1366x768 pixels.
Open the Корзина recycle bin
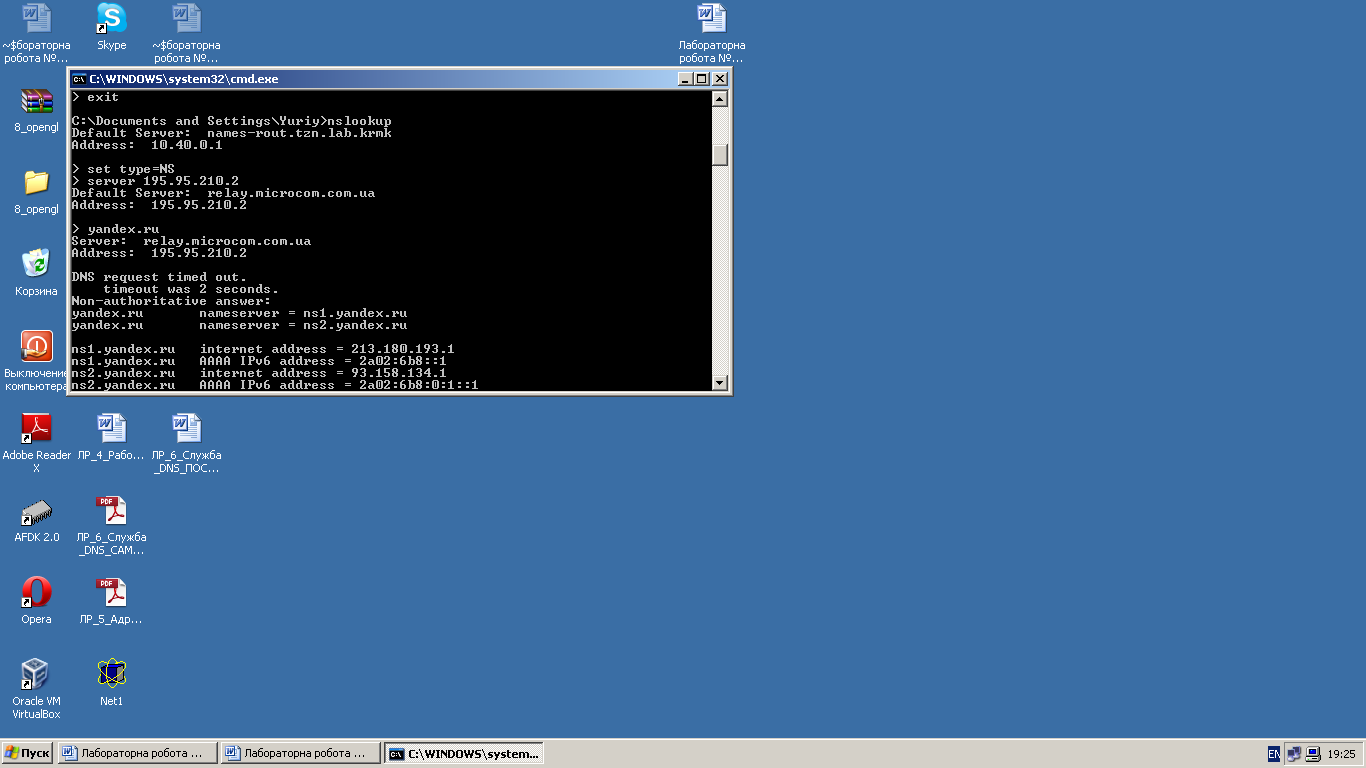(x=36, y=273)
